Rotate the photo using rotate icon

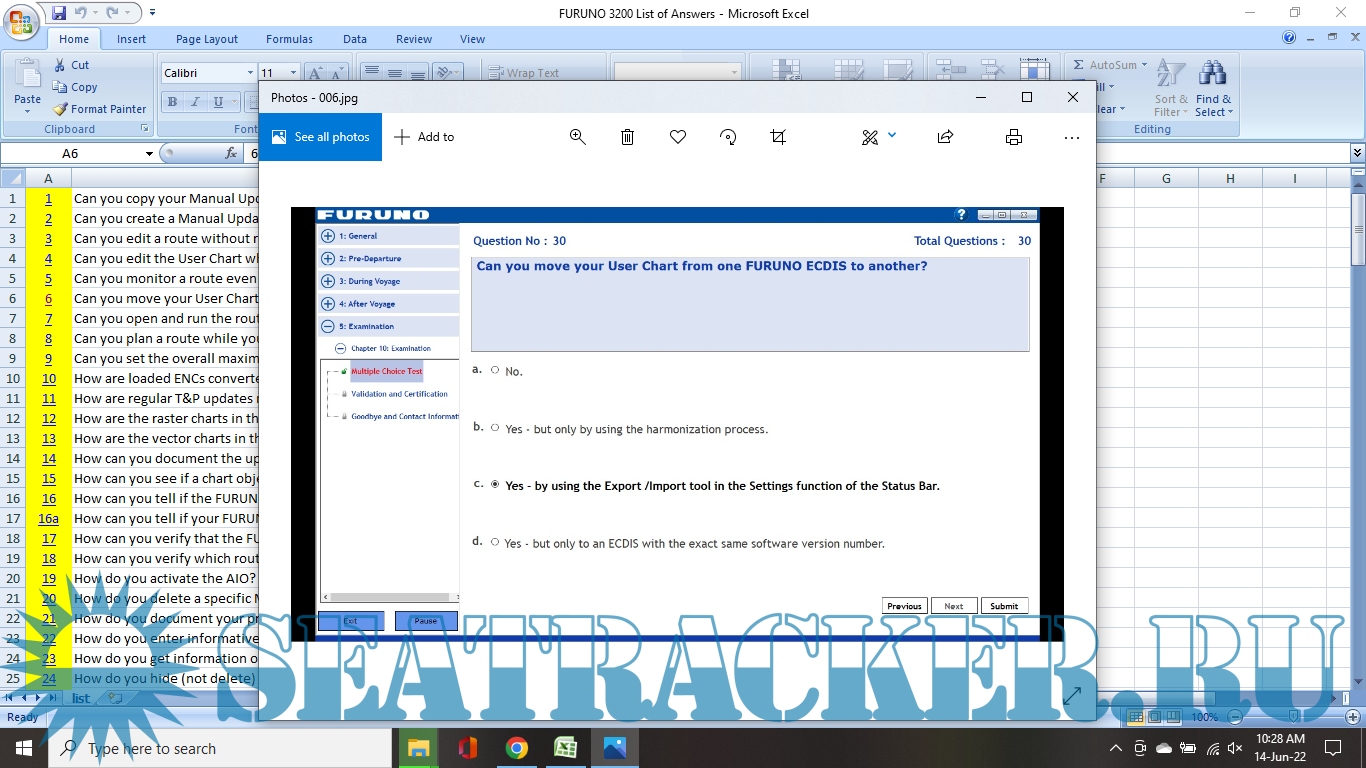[728, 137]
